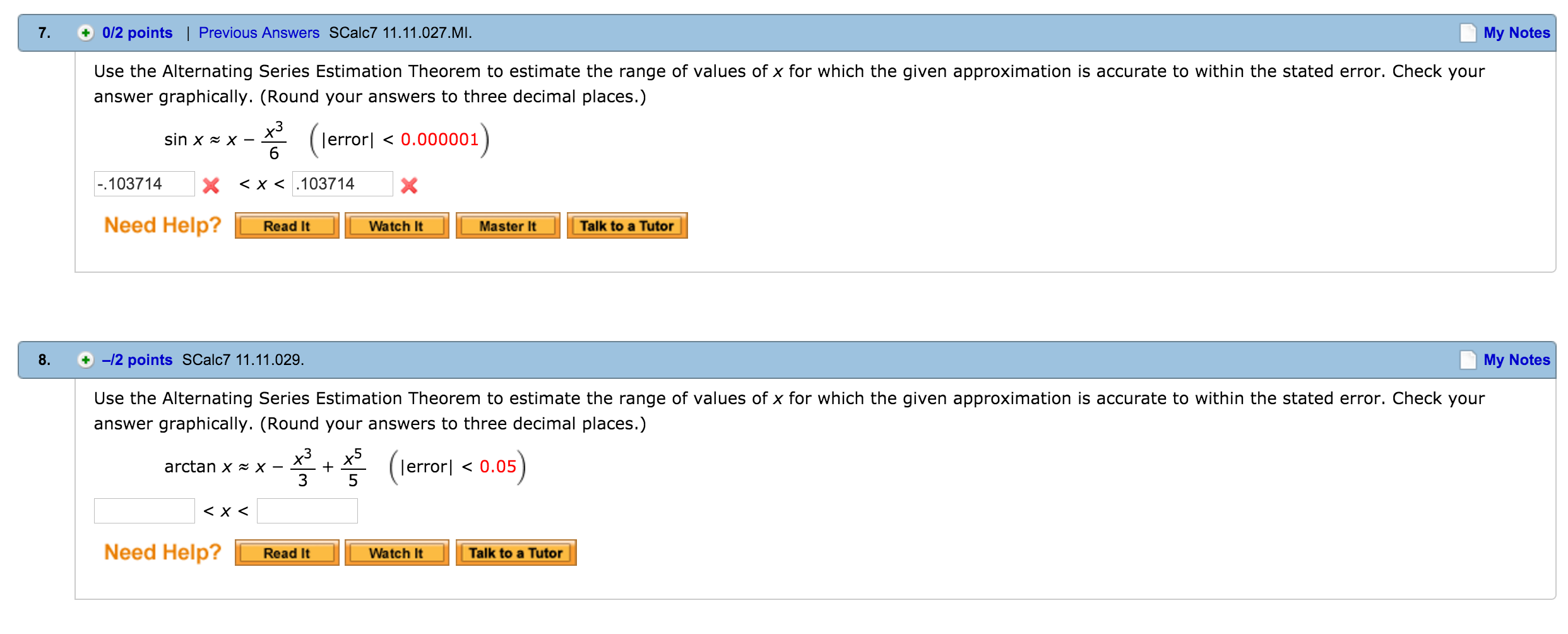Open Previous Answers link for question 7

[259, 33]
